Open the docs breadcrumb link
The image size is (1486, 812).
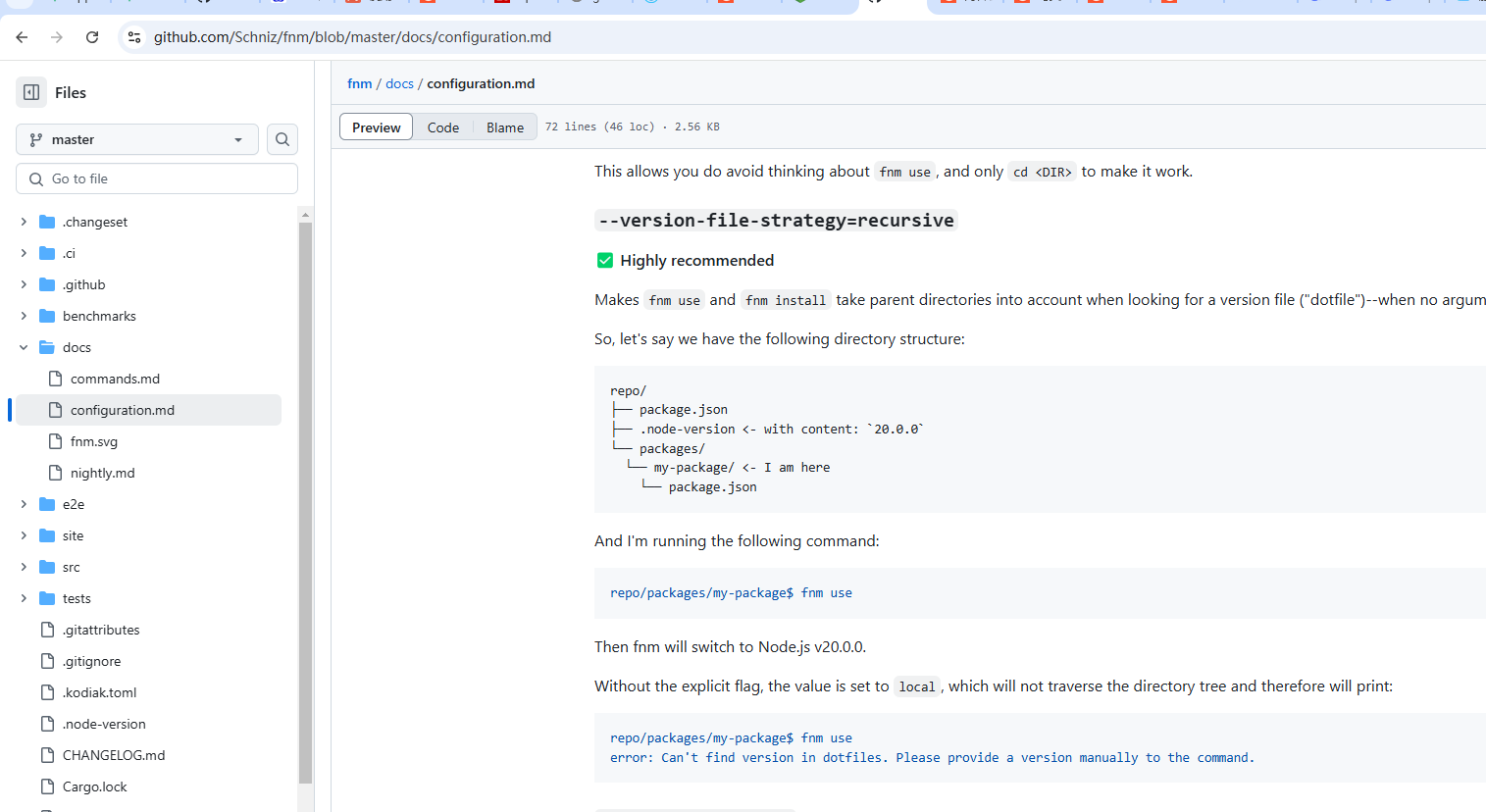(x=399, y=83)
